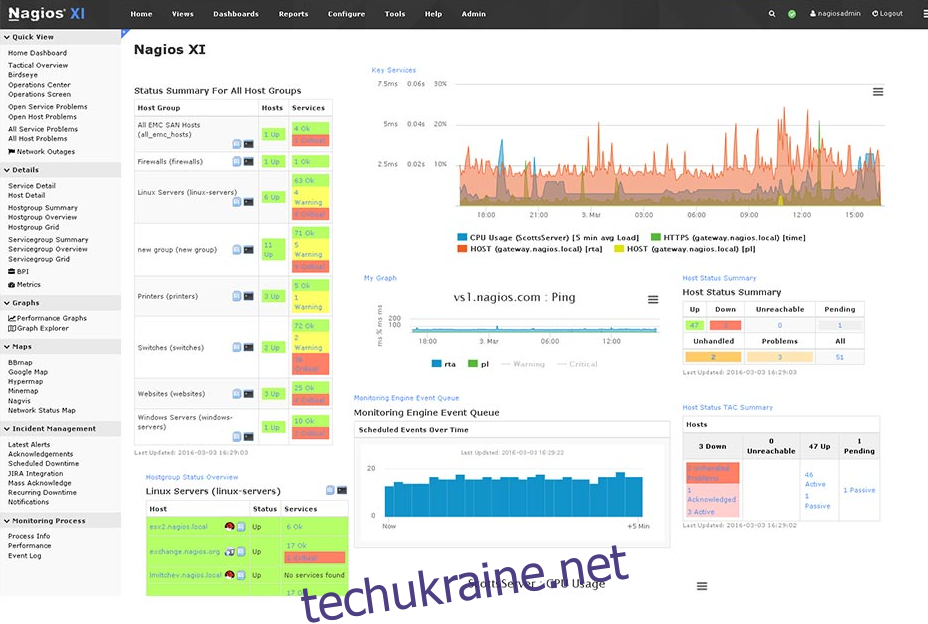Click command icon for Printers row
The image size is (928, 624).
point(249,296)
